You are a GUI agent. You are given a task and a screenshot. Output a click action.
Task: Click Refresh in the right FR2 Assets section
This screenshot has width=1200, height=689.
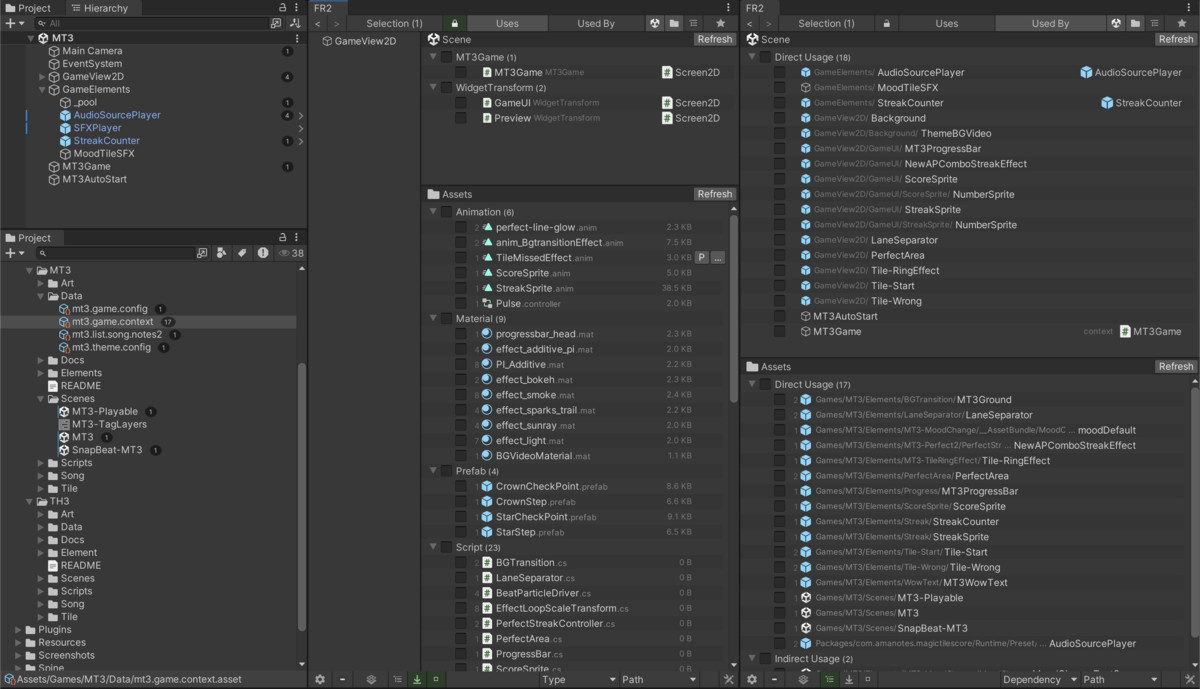coord(1176,366)
